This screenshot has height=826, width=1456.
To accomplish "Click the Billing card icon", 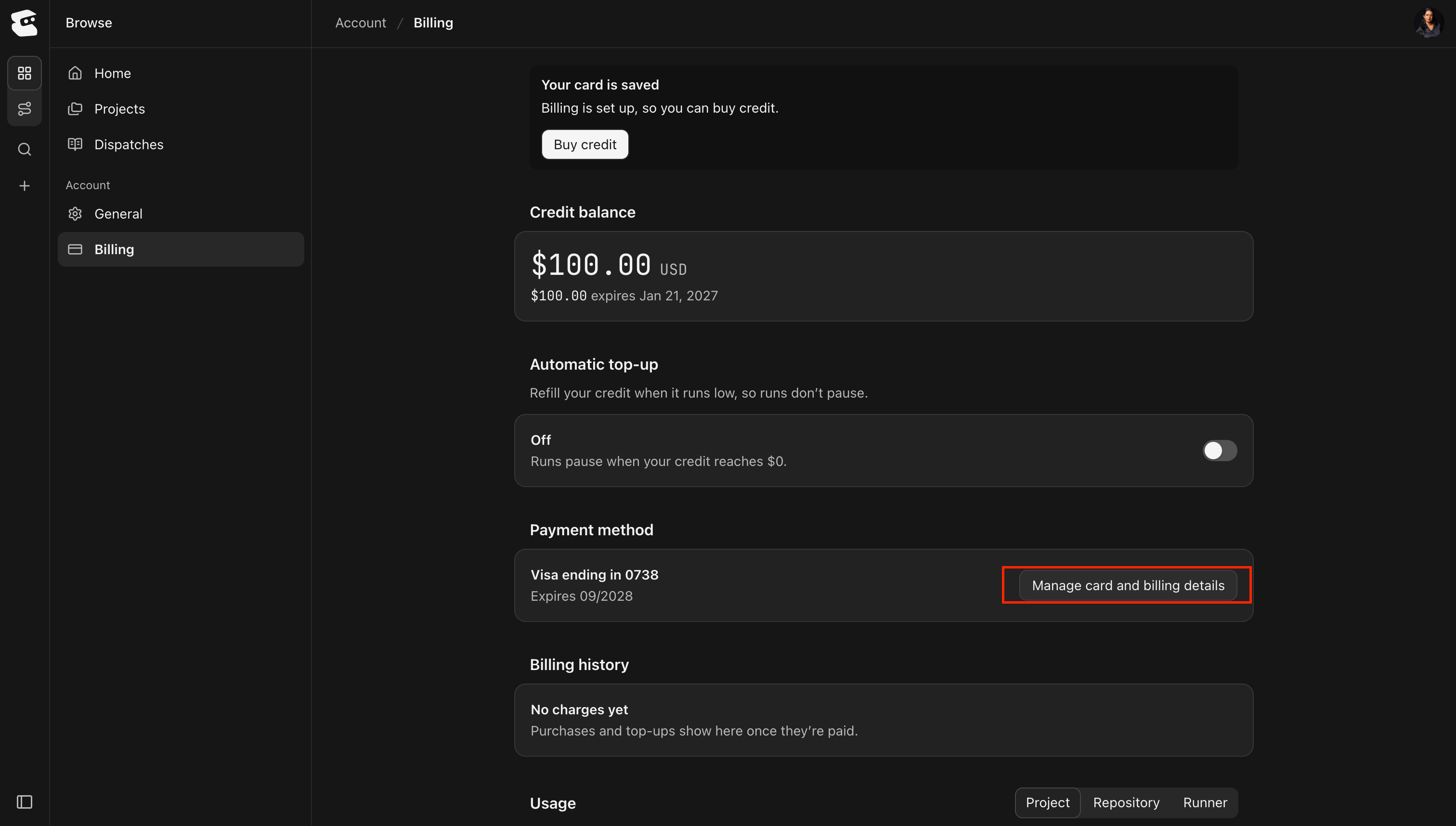I will coord(75,249).
